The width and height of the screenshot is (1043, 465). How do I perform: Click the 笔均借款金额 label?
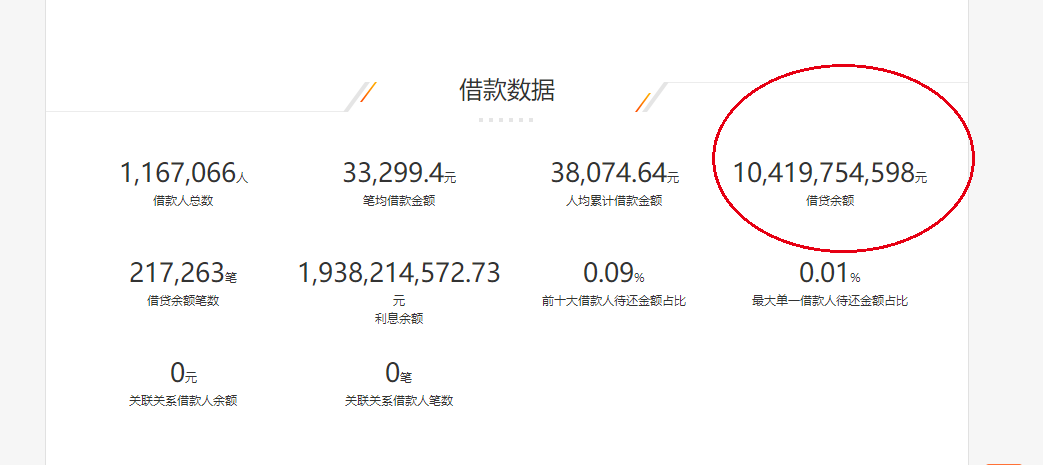399,200
